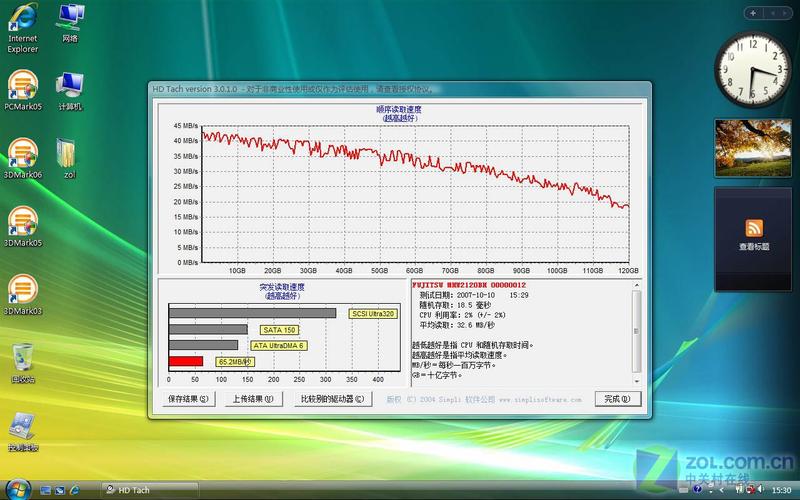Viewport: 800px width, 500px height.
Task: Click the 测试日期 2007-10-10 line
Action: click(x=474, y=295)
